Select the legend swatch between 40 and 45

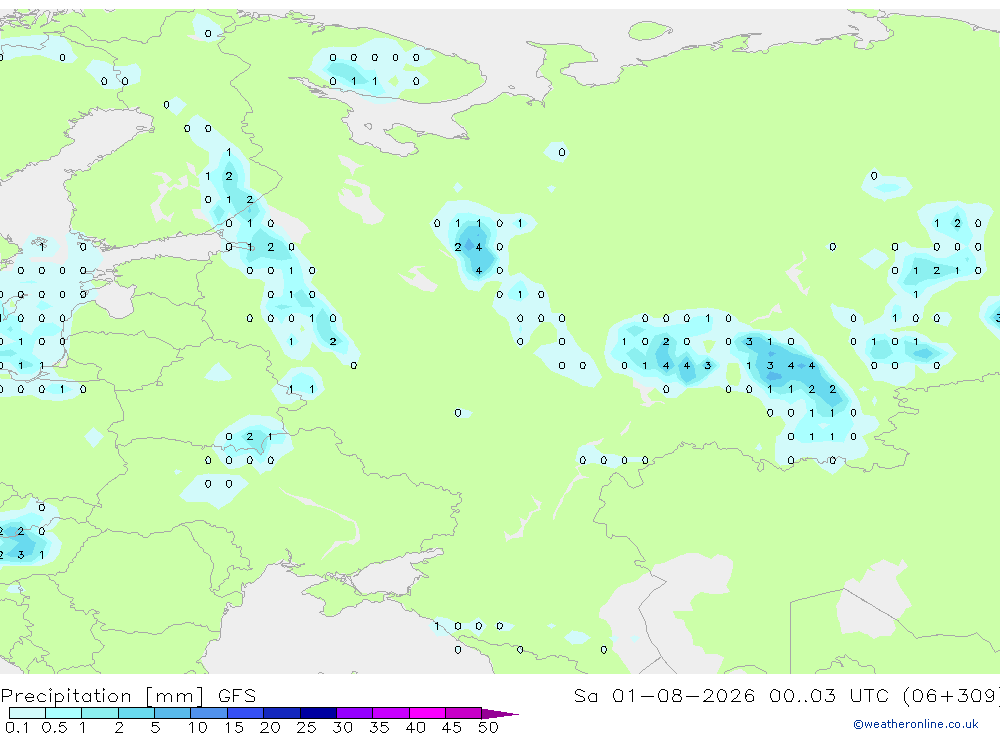pyautogui.click(x=427, y=713)
